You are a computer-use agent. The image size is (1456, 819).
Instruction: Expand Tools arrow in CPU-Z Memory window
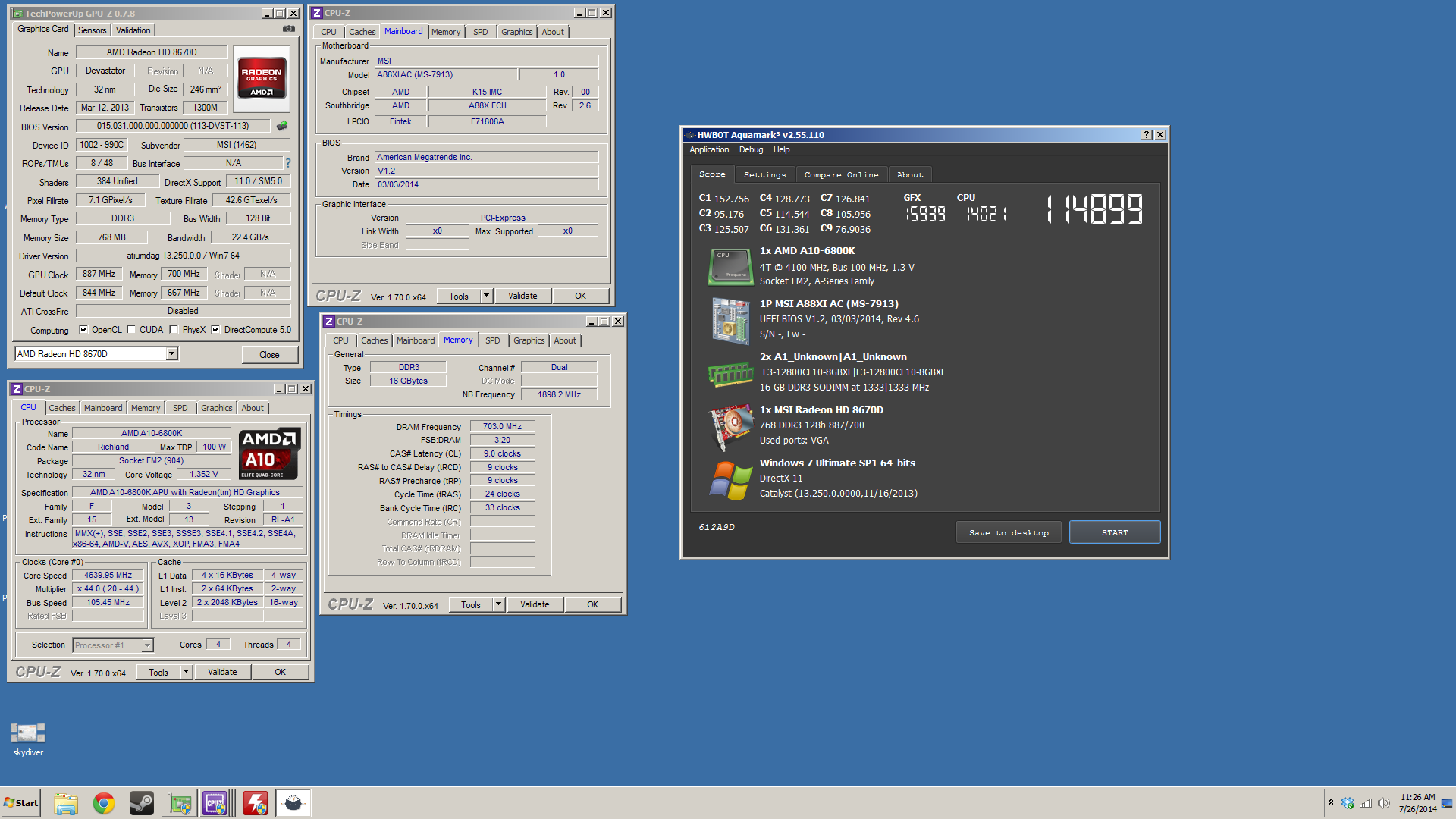[x=498, y=604]
